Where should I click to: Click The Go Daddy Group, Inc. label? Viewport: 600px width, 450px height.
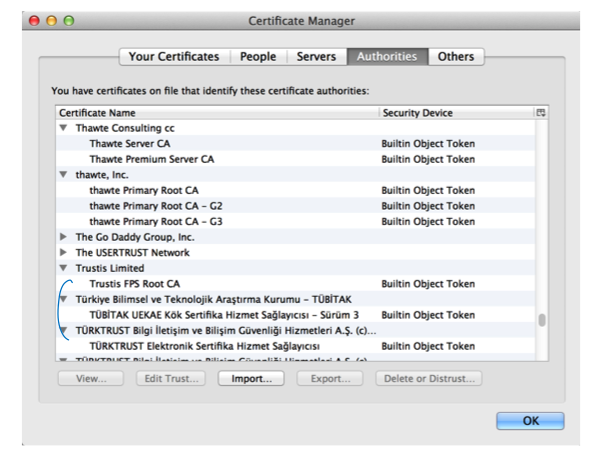pyautogui.click(x=135, y=237)
